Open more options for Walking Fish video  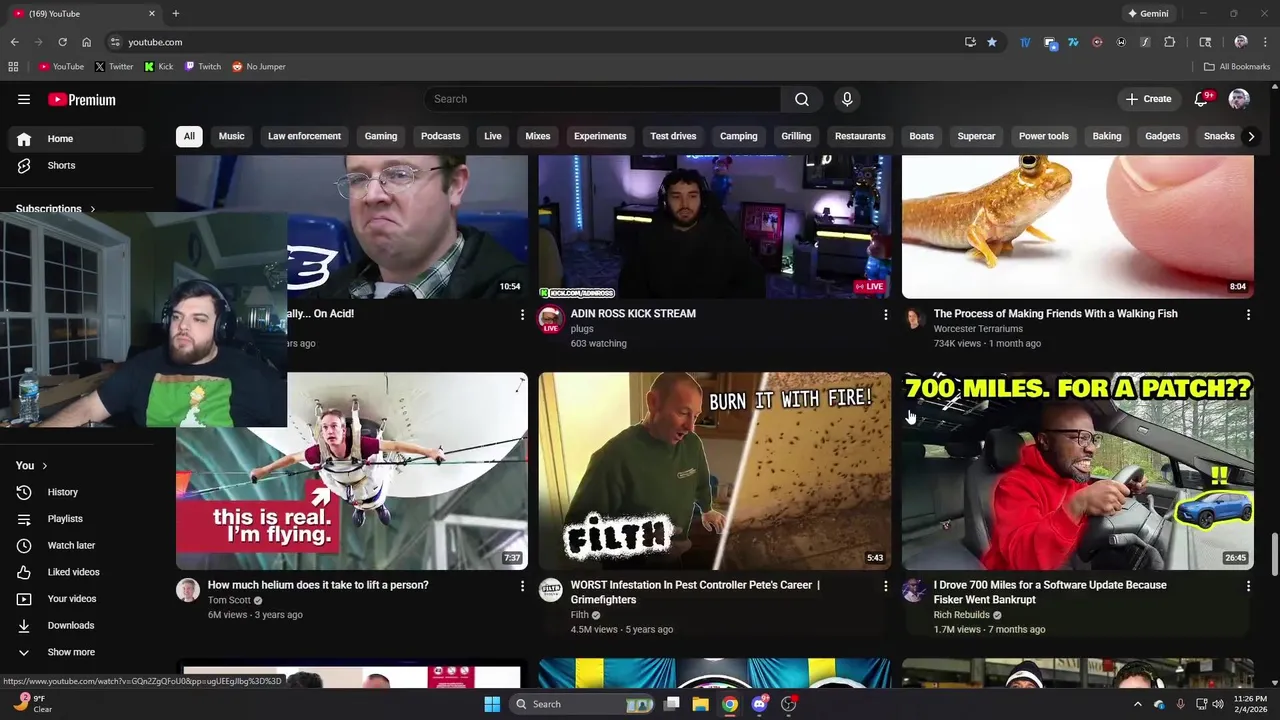click(1248, 314)
